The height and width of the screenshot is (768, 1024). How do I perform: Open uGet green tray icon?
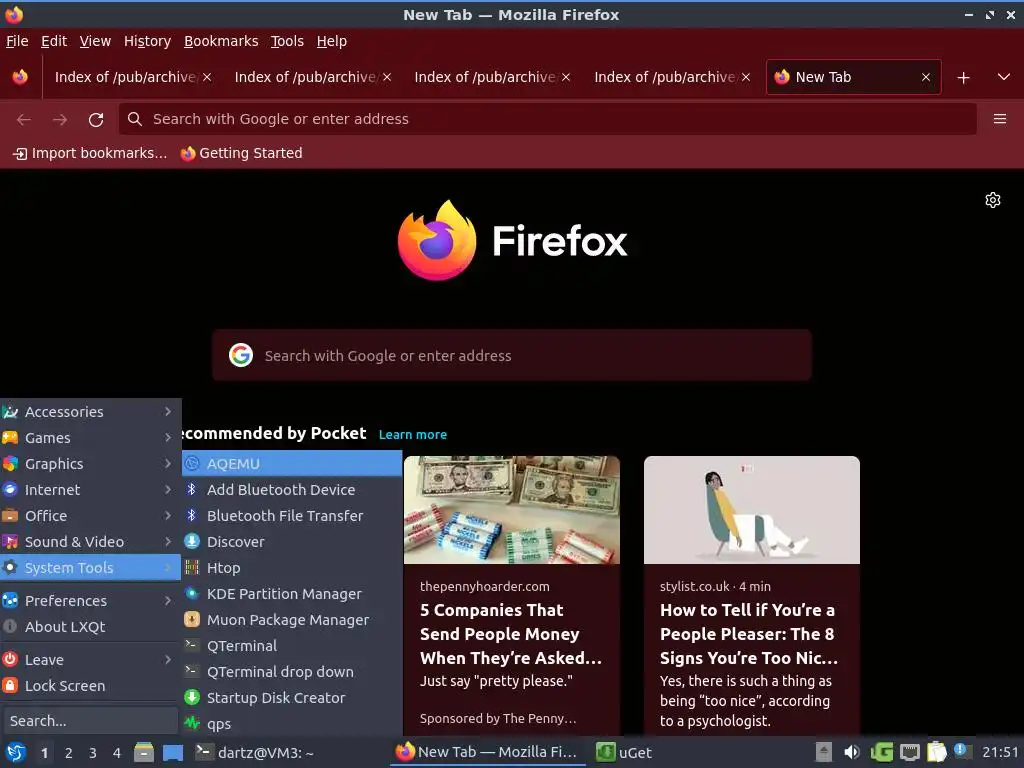(882, 752)
